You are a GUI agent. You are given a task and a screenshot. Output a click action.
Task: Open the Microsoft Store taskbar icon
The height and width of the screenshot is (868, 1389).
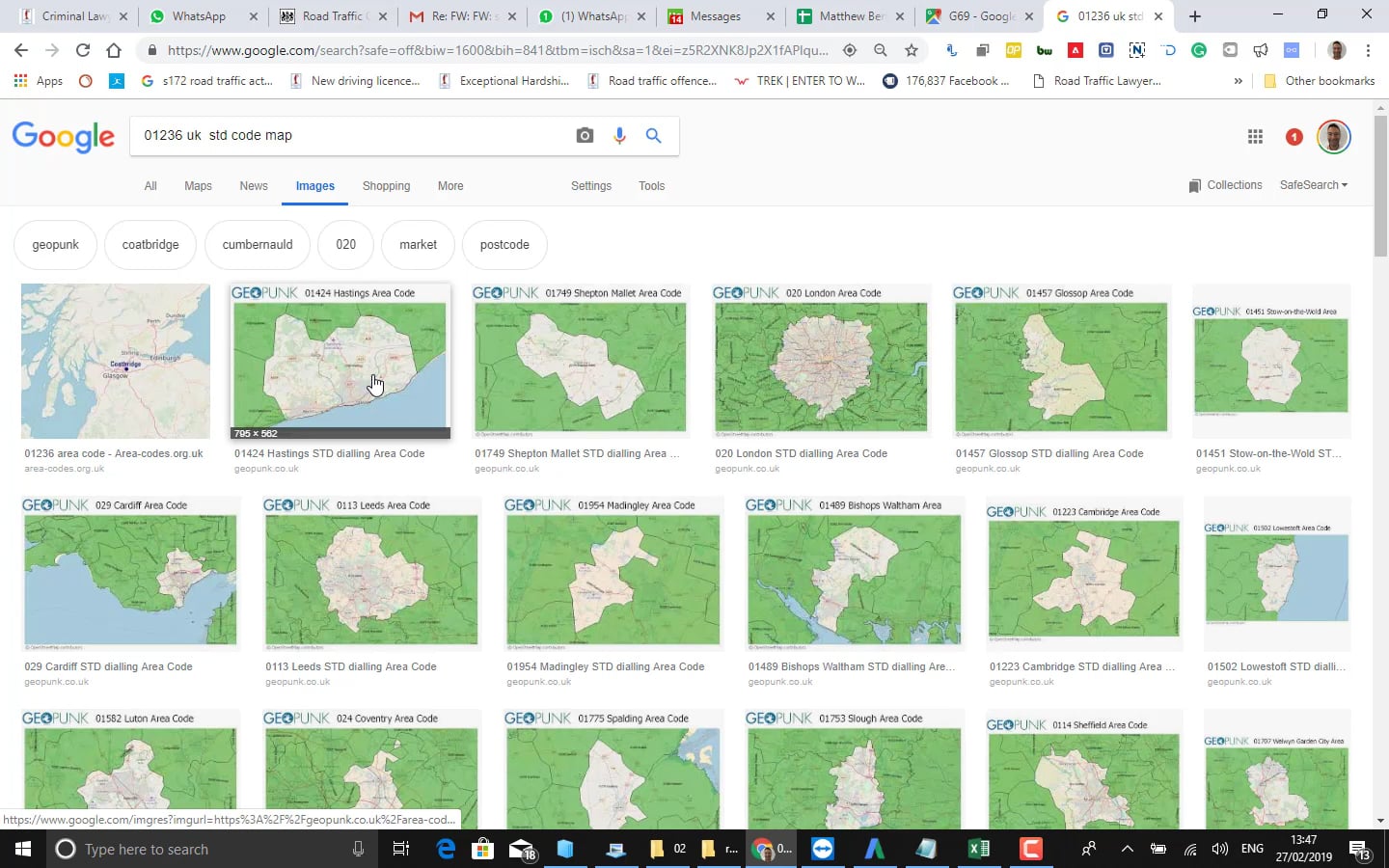(x=483, y=849)
